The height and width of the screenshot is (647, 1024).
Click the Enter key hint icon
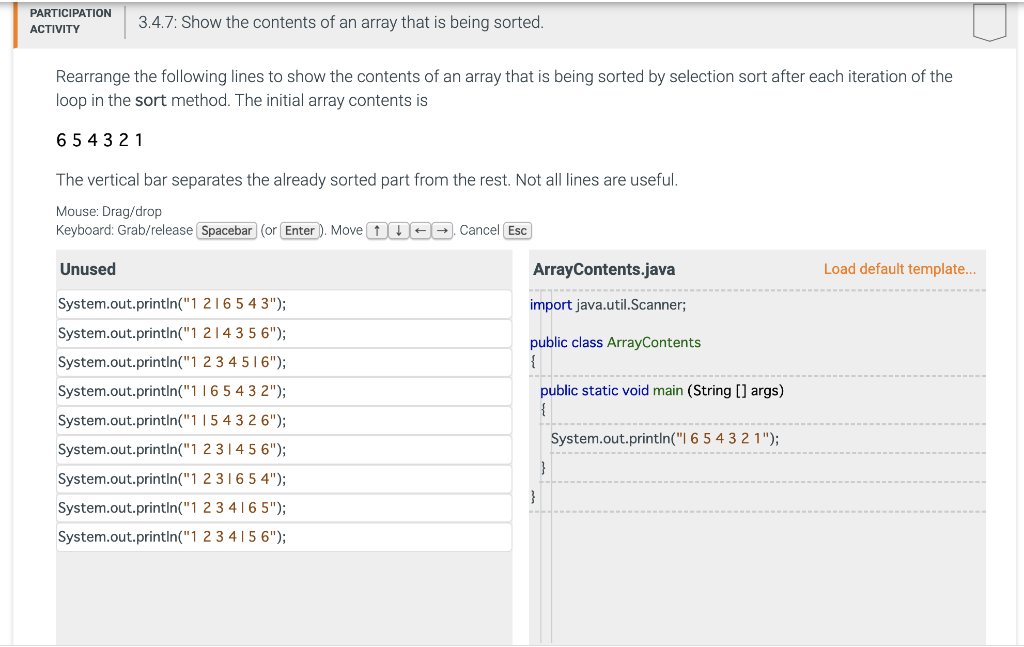pyautogui.click(x=300, y=230)
